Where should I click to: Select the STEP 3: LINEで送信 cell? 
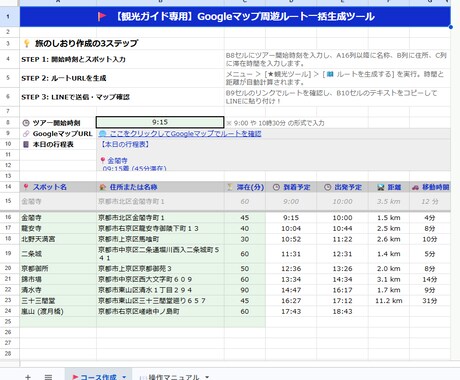pos(122,97)
